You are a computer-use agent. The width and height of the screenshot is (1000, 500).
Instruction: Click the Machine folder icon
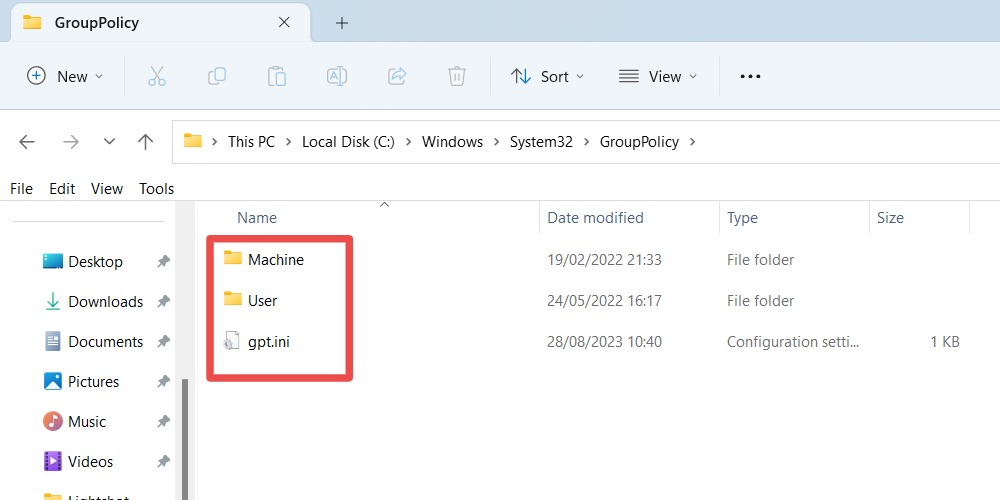(233, 258)
